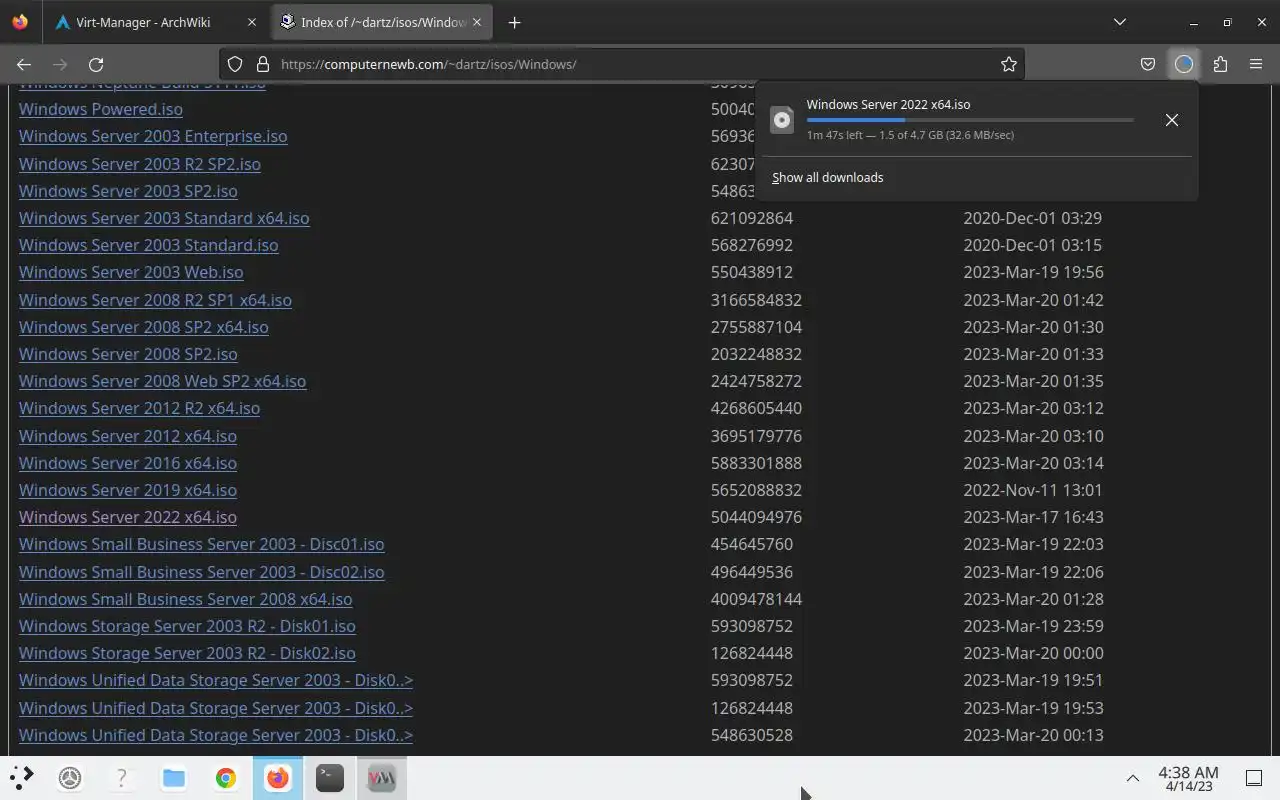
Task: Get Windows Server 2016 x64.iso
Action: click(x=128, y=463)
